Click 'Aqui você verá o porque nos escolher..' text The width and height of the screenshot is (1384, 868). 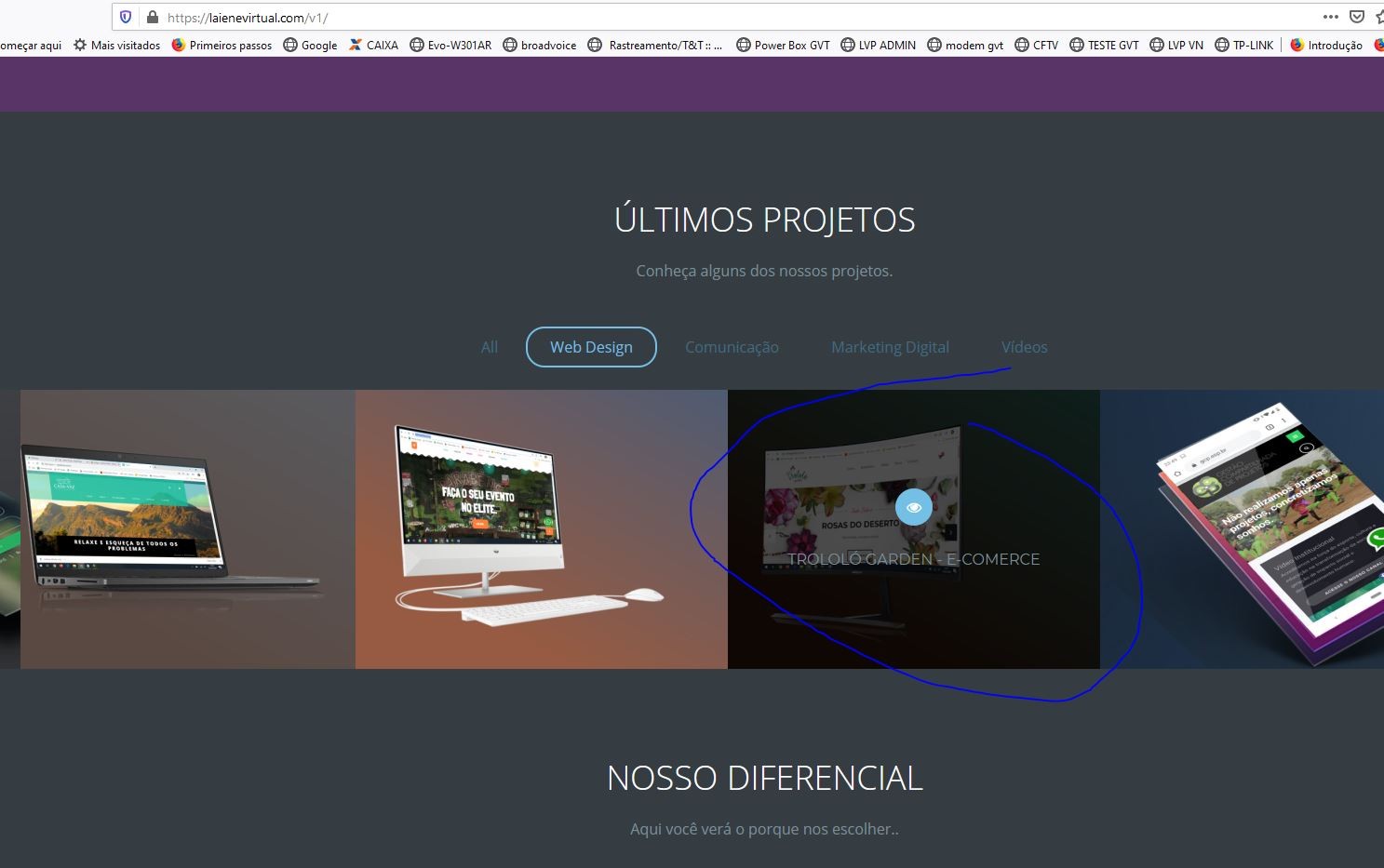point(764,829)
